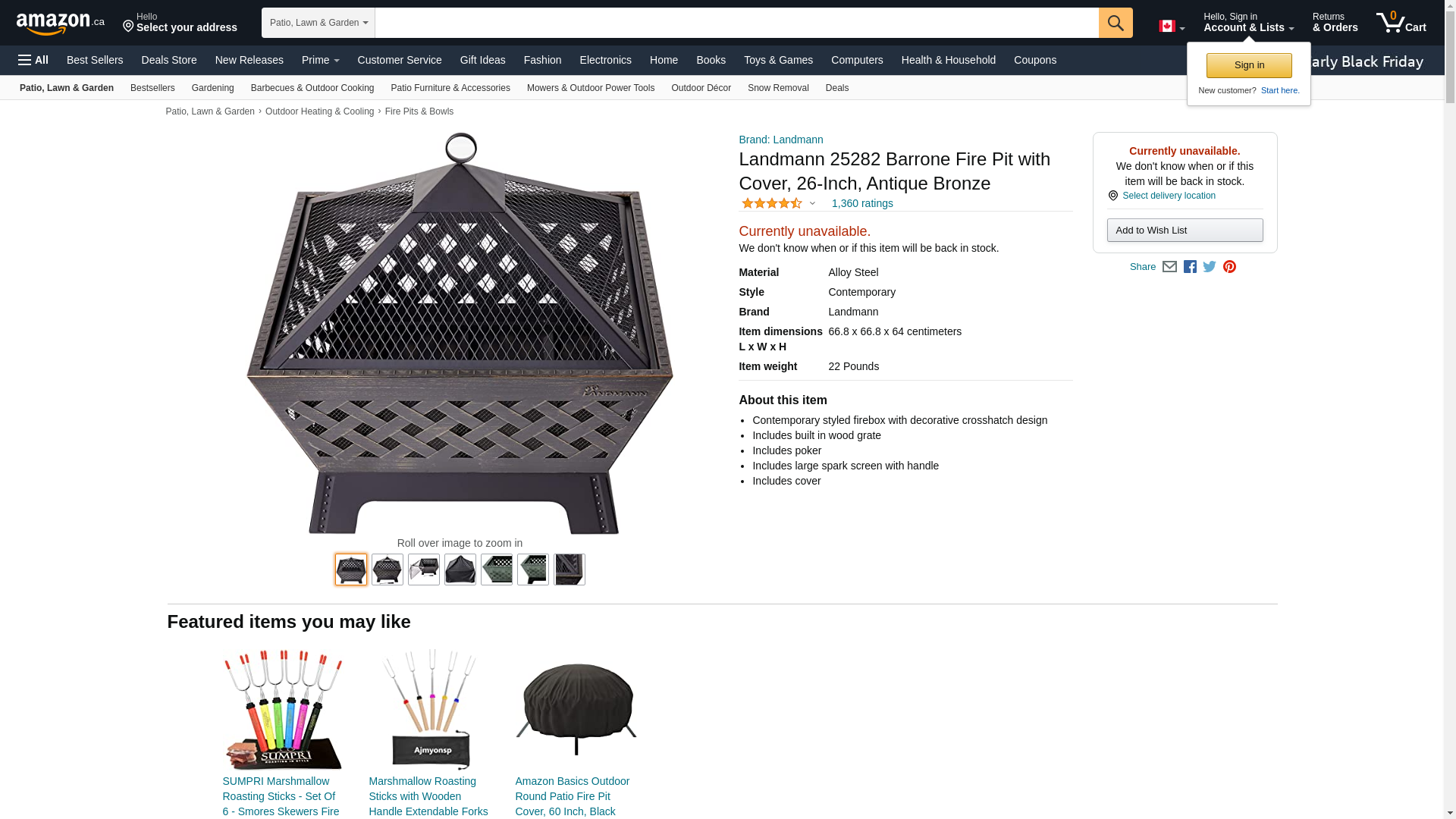
Task: Open the Canadian flag language selector
Action: [1172, 27]
